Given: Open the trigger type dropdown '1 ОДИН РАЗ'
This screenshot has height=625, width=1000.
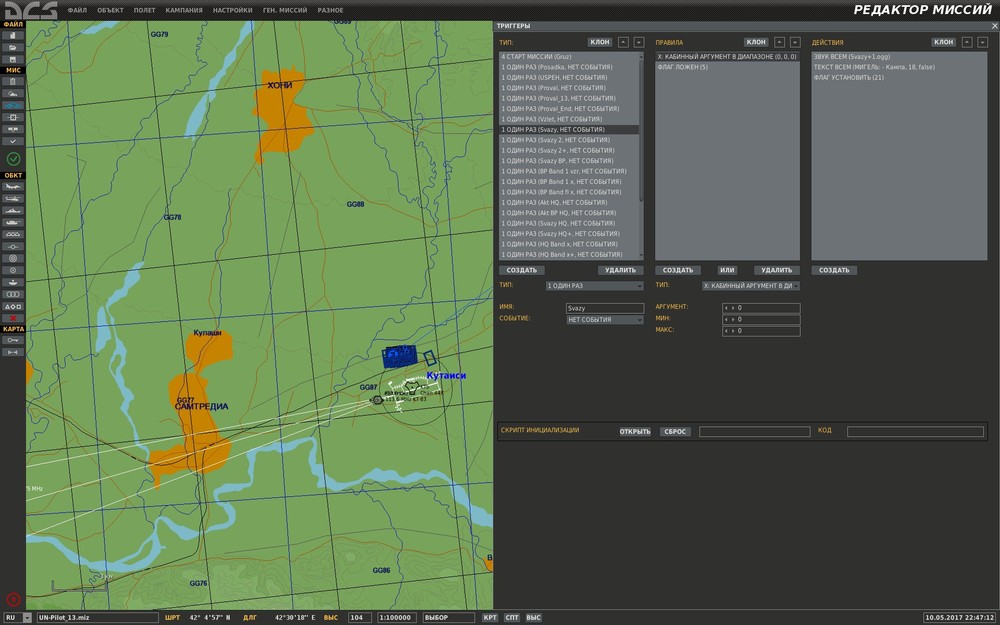Looking at the screenshot, I should coord(595,286).
